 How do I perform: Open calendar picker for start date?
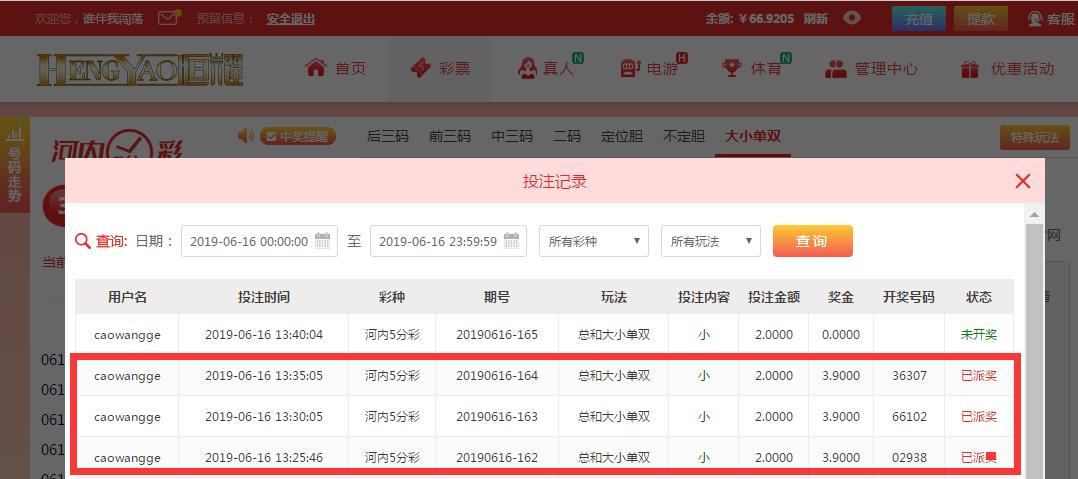coord(323,241)
